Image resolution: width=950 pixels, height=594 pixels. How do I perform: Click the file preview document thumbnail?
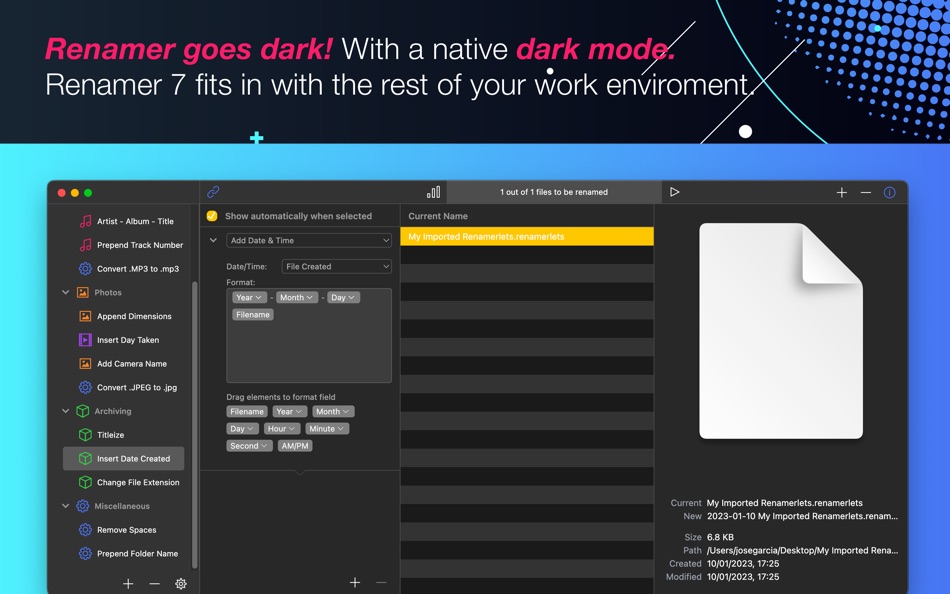[781, 331]
